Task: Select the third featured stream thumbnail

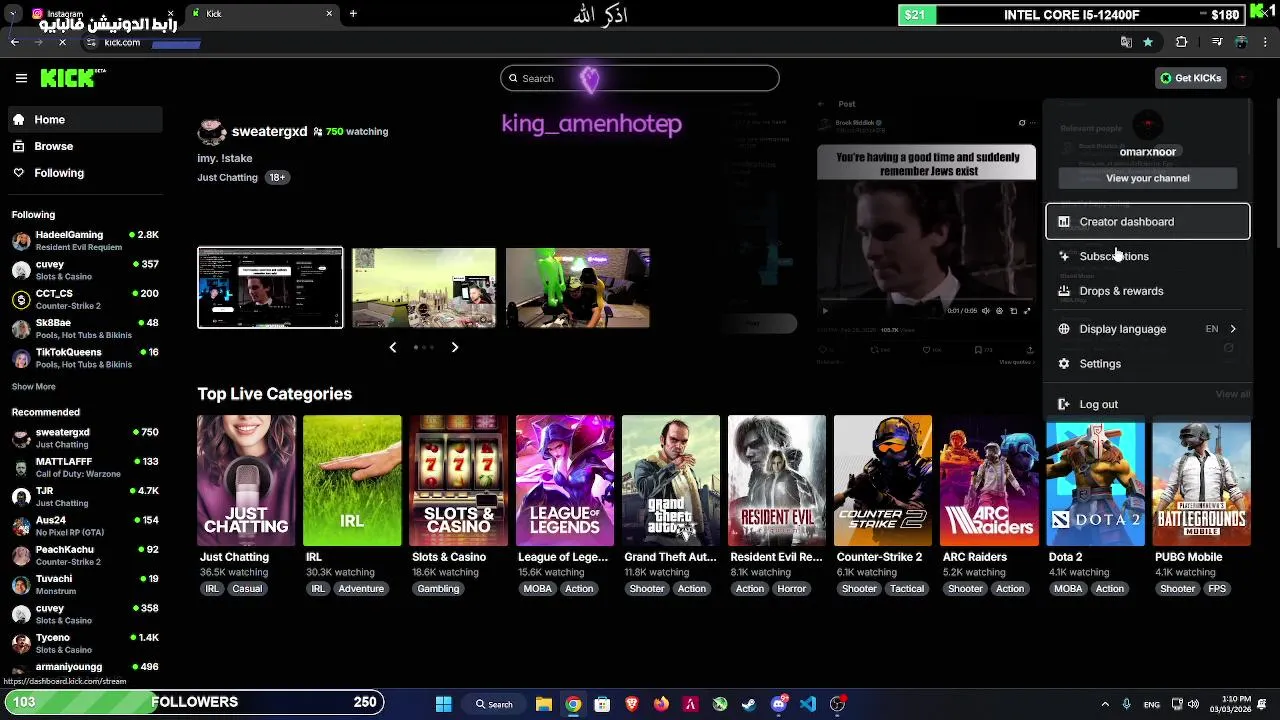Action: coord(578,288)
